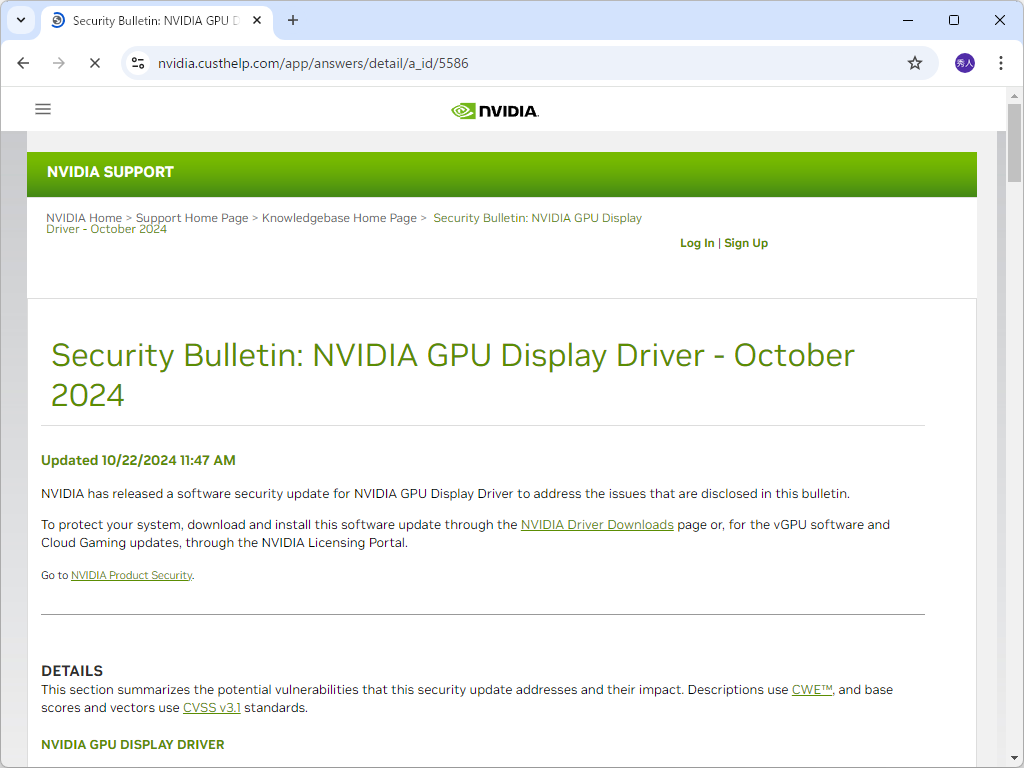Open the NVIDIA hamburger menu
This screenshot has height=768, width=1024.
(x=43, y=109)
